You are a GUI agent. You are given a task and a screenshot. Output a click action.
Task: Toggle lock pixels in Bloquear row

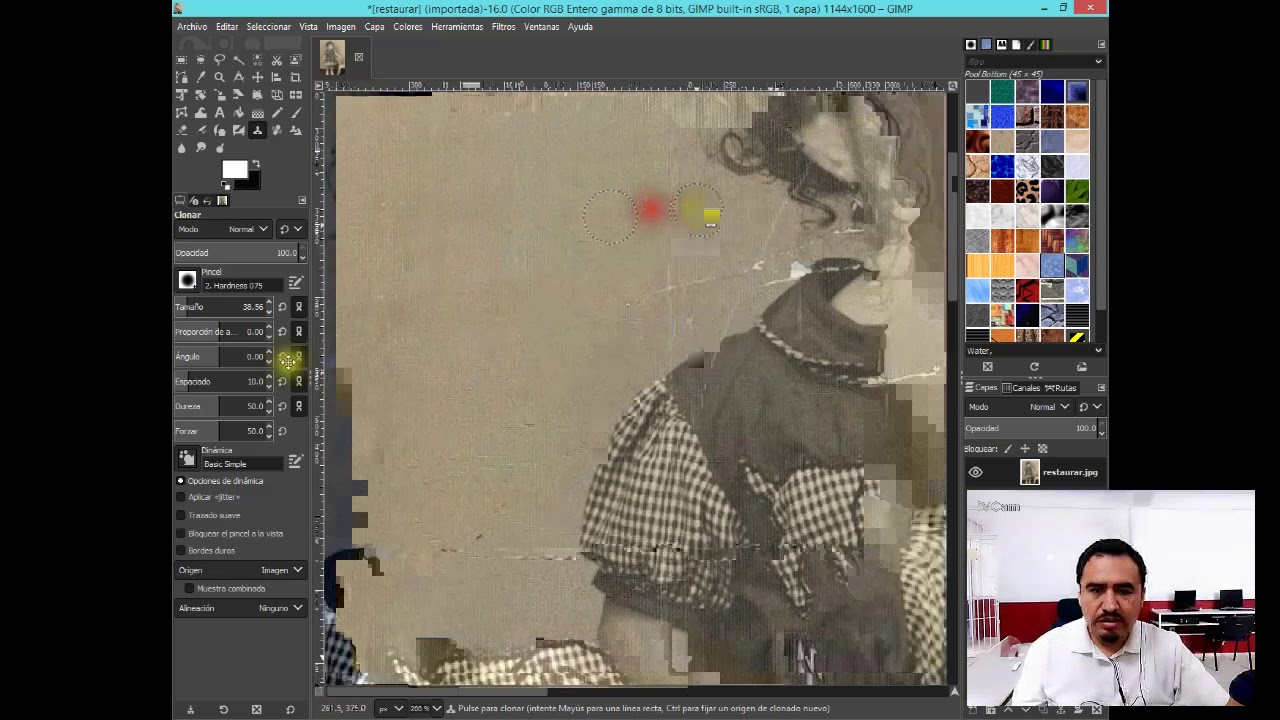[x=1007, y=449]
